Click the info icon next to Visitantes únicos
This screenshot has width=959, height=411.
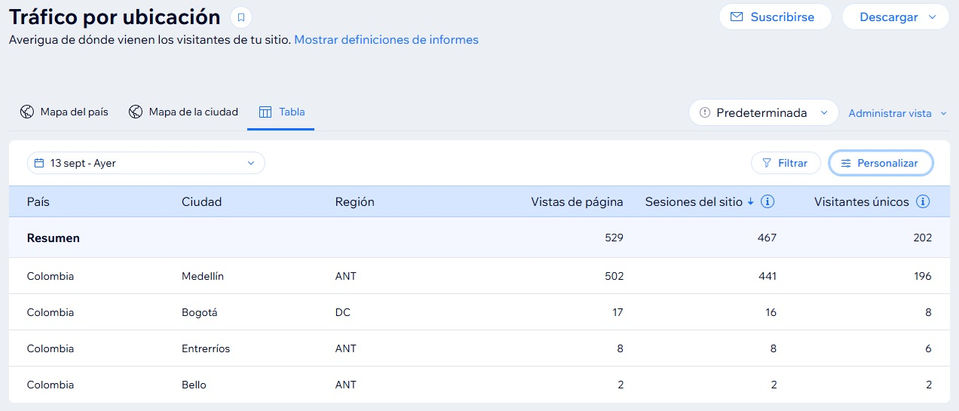pyautogui.click(x=923, y=202)
